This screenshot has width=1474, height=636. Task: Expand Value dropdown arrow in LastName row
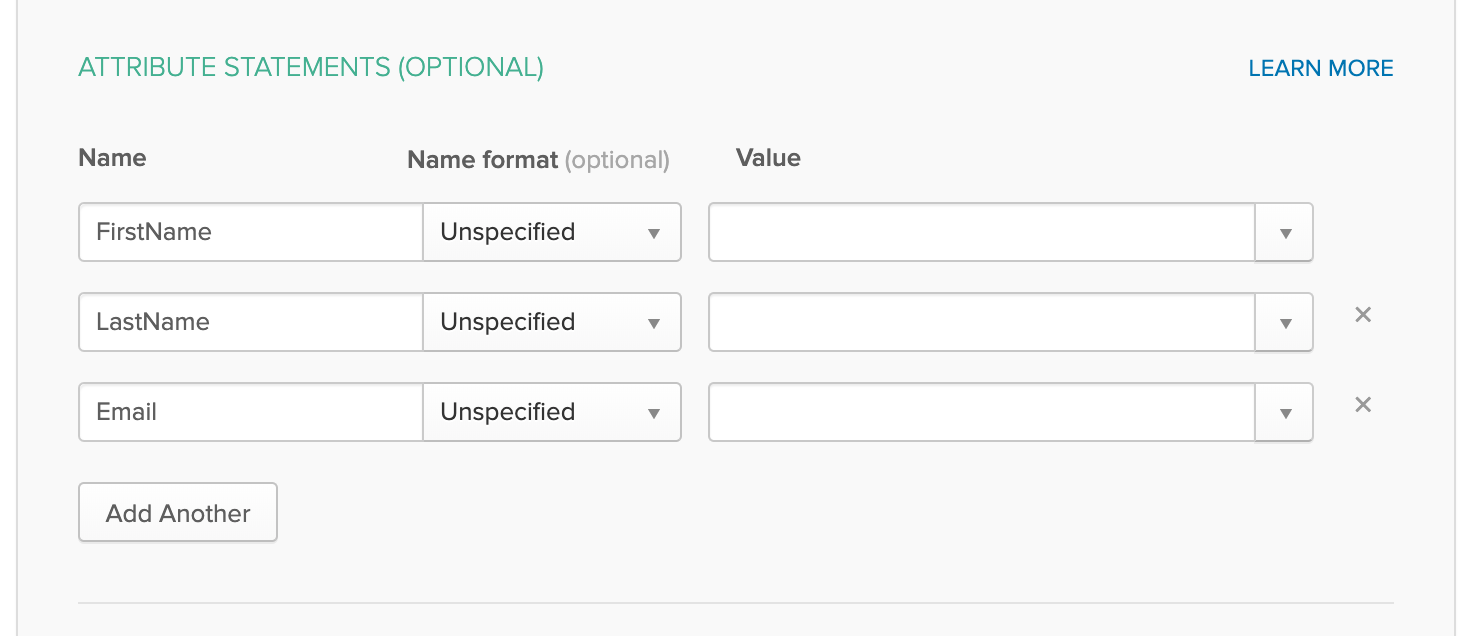click(x=1285, y=323)
